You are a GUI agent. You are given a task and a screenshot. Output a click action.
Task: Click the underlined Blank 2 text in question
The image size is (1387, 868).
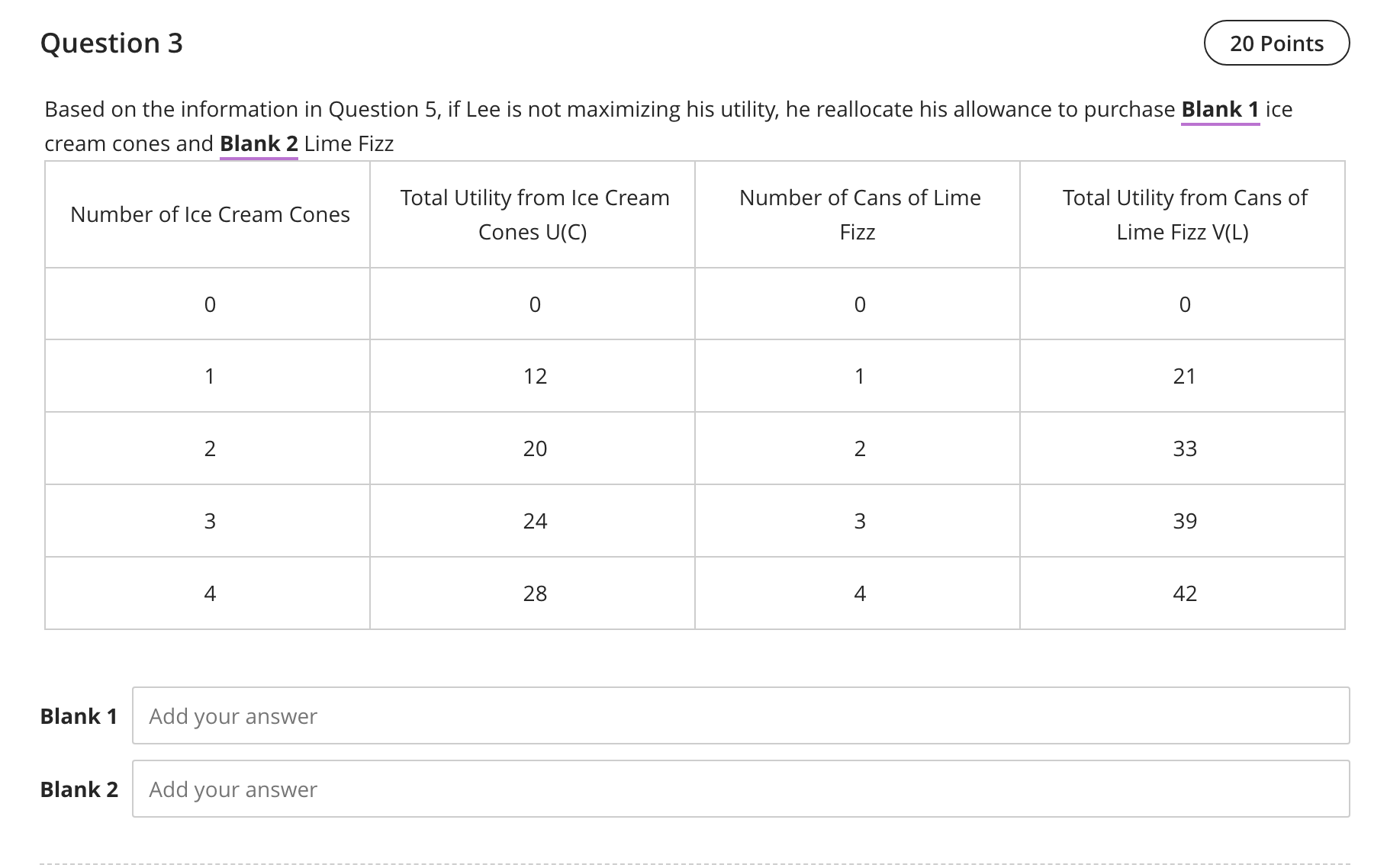point(258,143)
